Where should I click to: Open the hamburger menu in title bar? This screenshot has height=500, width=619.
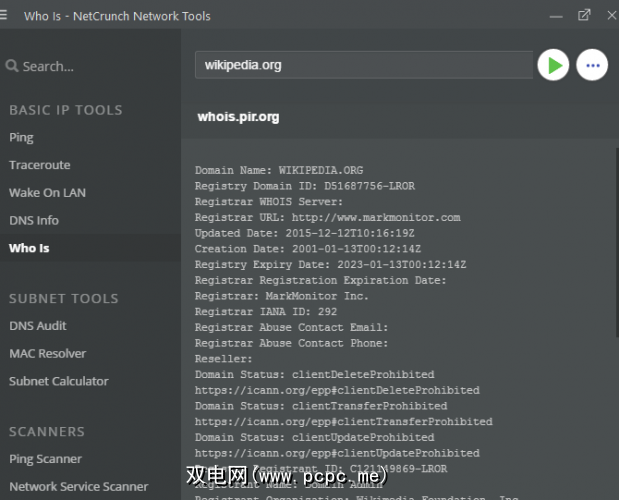coord(6,15)
